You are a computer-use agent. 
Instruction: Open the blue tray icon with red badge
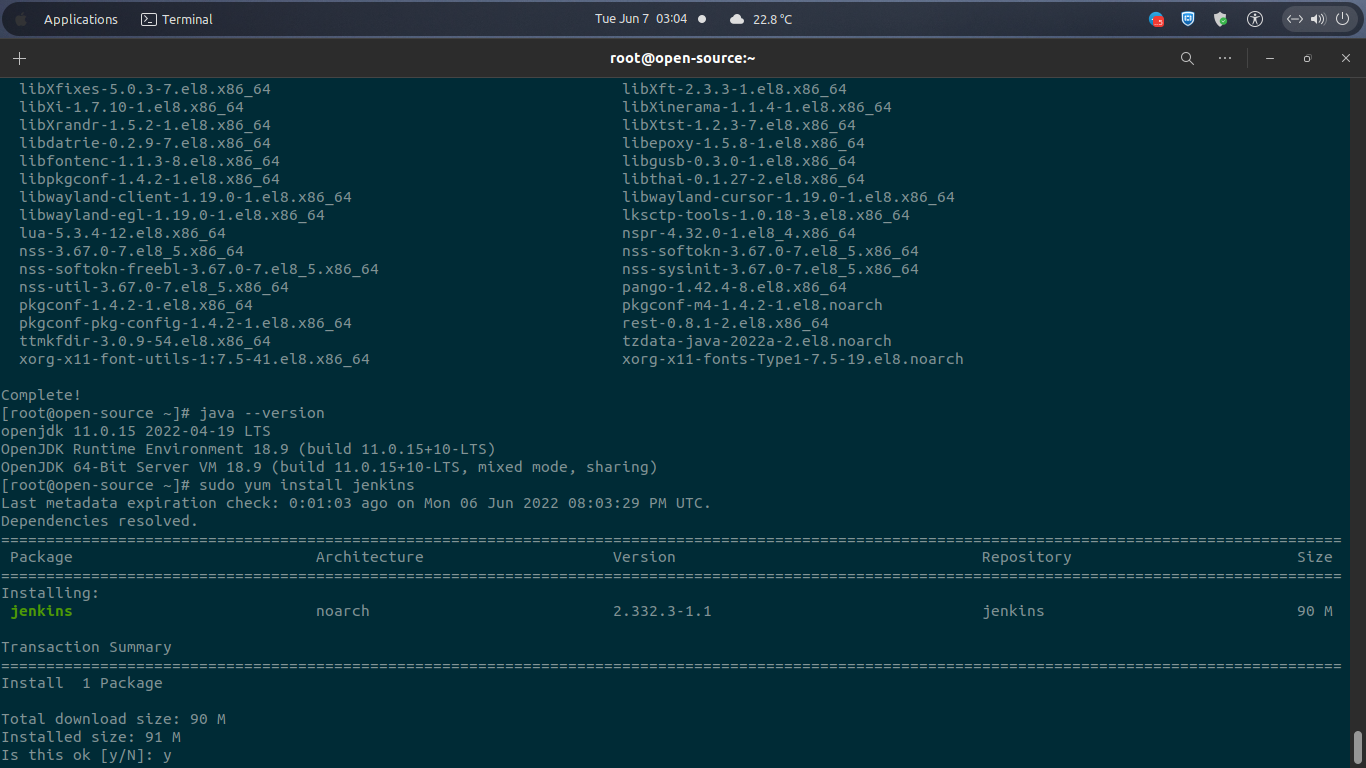tap(1156, 19)
